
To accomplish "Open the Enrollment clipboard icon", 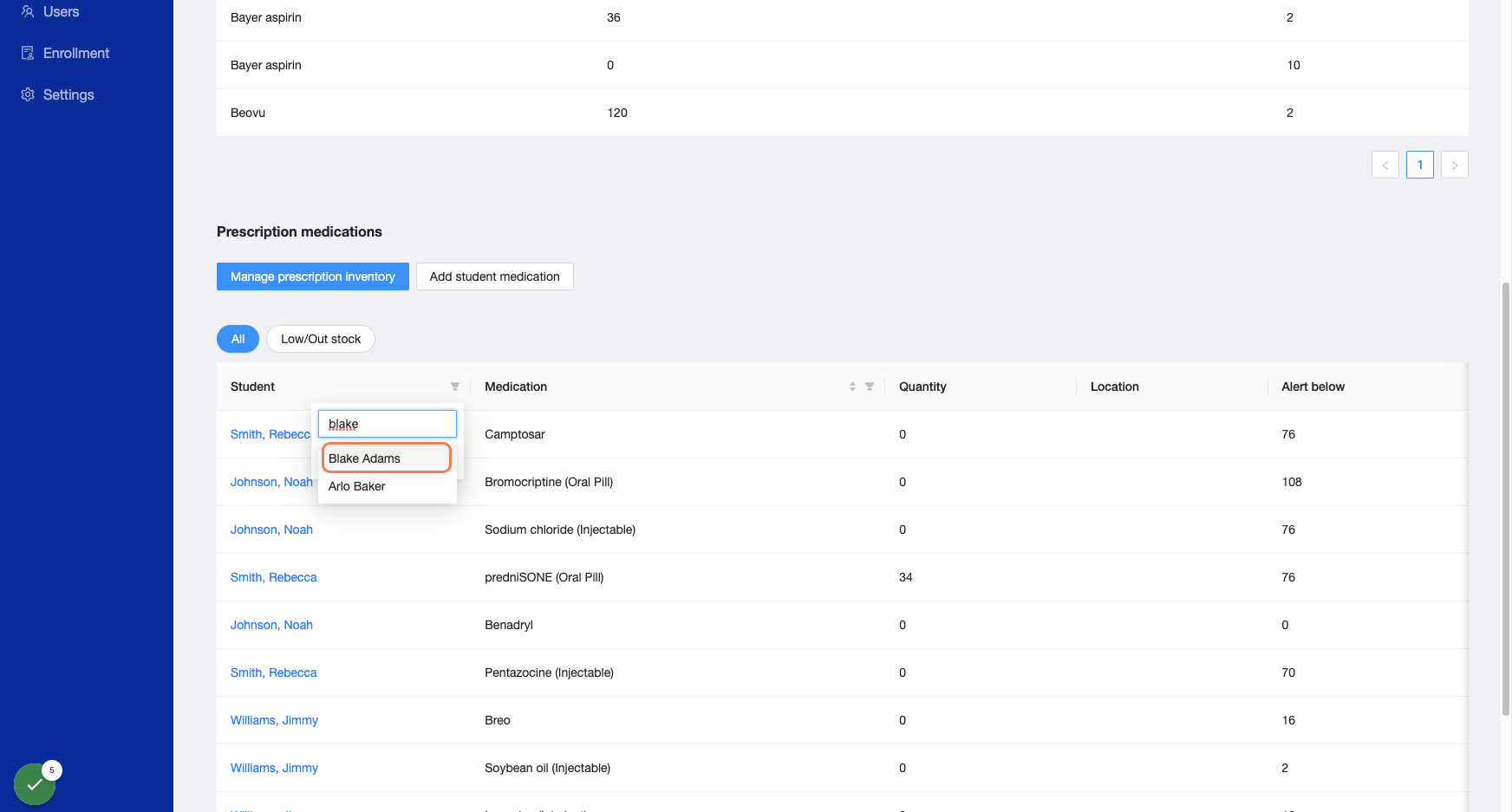I will pyautogui.click(x=28, y=53).
